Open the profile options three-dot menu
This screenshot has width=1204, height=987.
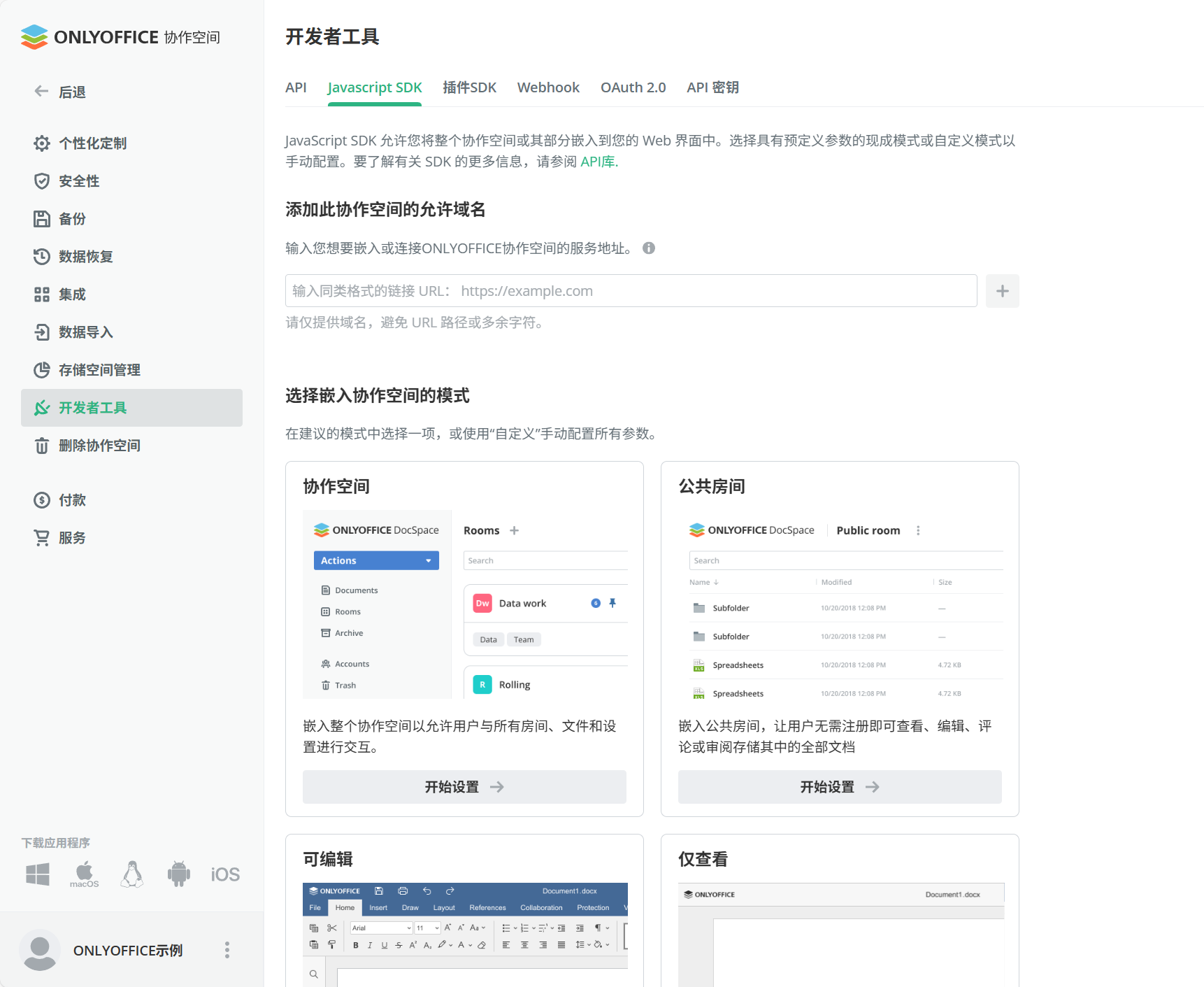(x=227, y=950)
